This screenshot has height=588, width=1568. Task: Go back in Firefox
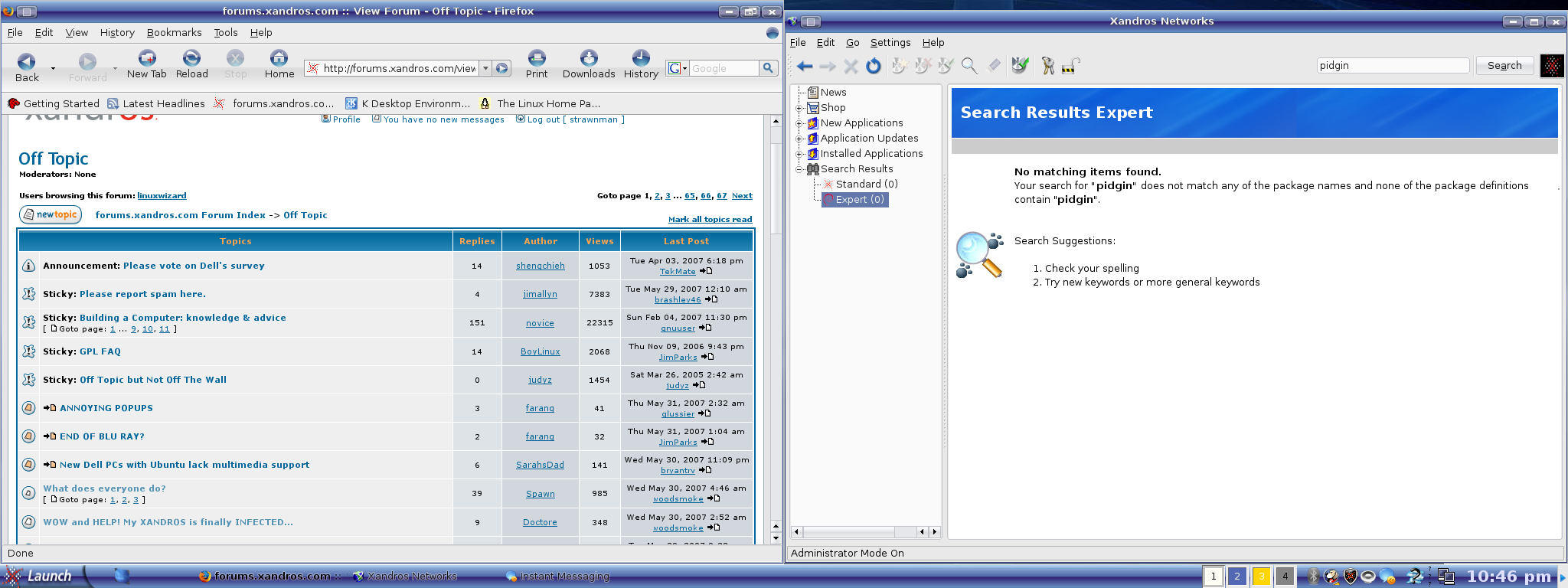pos(27,66)
